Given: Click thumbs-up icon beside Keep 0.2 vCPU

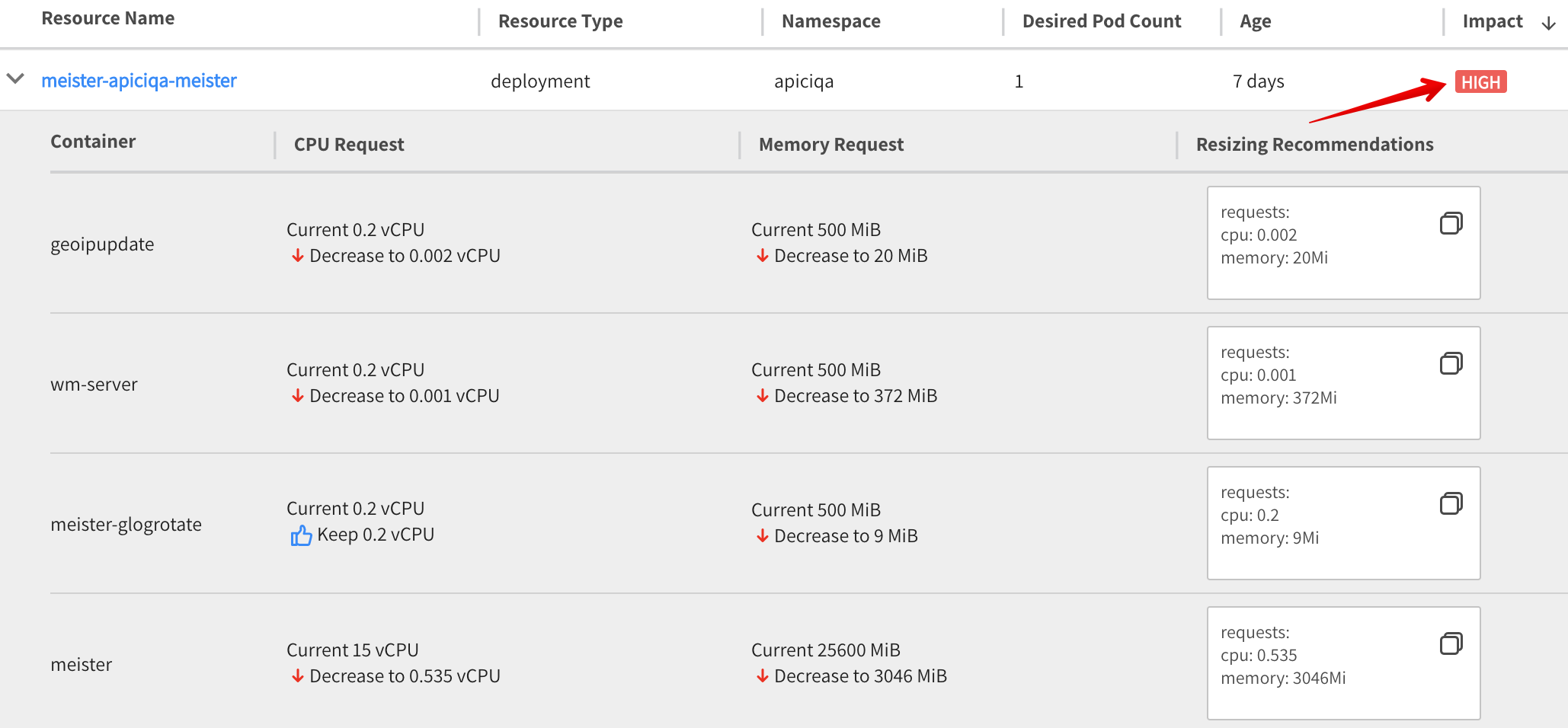Looking at the screenshot, I should click(301, 536).
